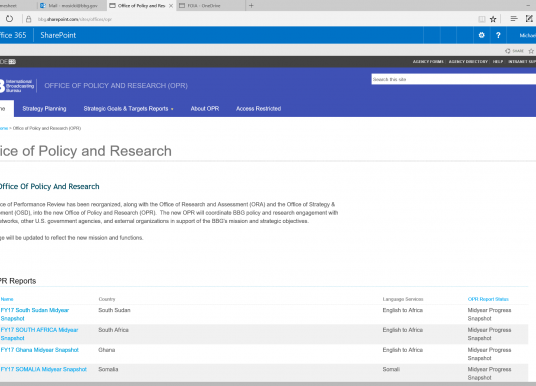Select the South Sudan country cell
The height and width of the screenshot is (386, 536).
[114, 310]
